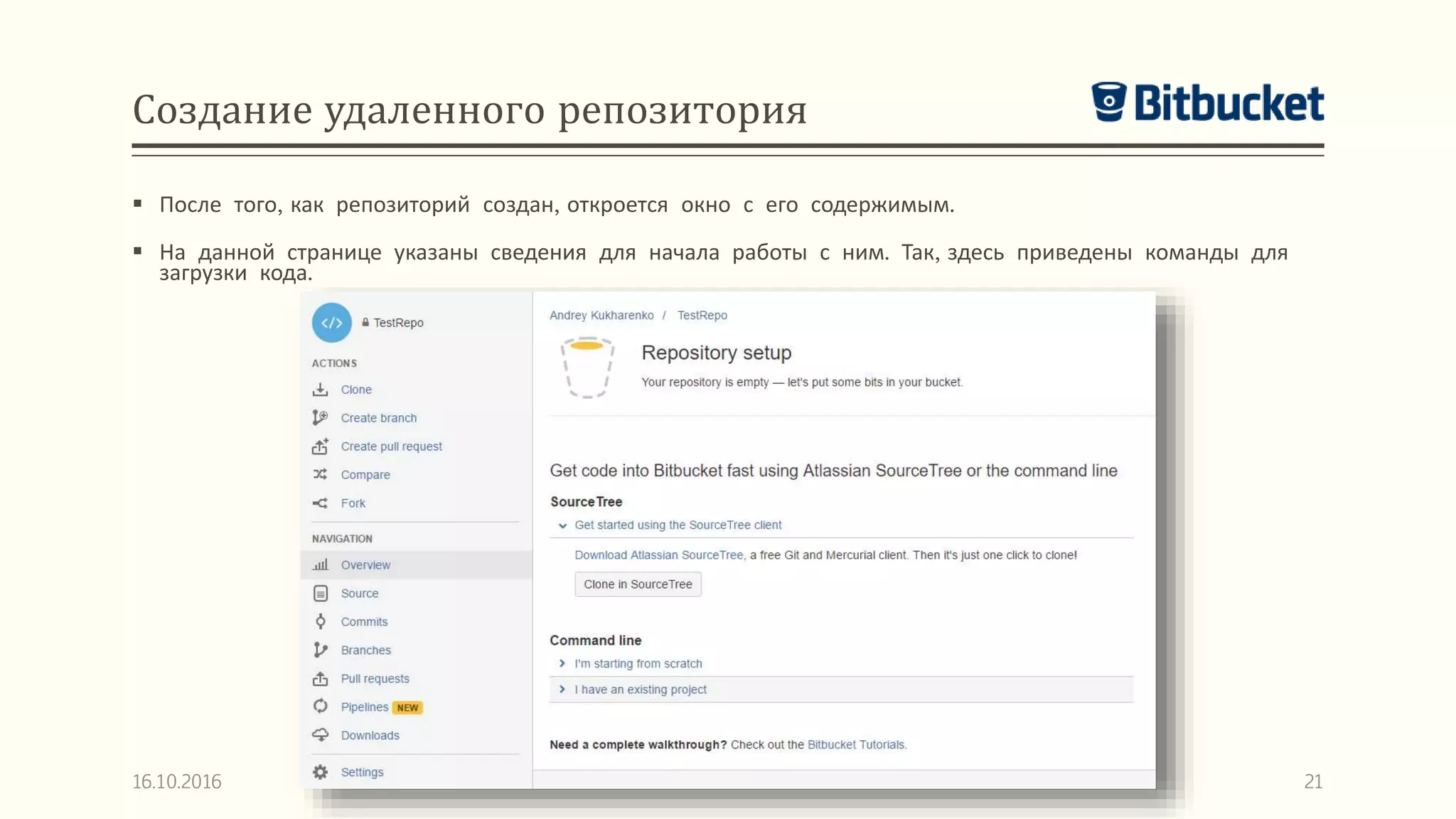Click the Fork icon

click(321, 503)
